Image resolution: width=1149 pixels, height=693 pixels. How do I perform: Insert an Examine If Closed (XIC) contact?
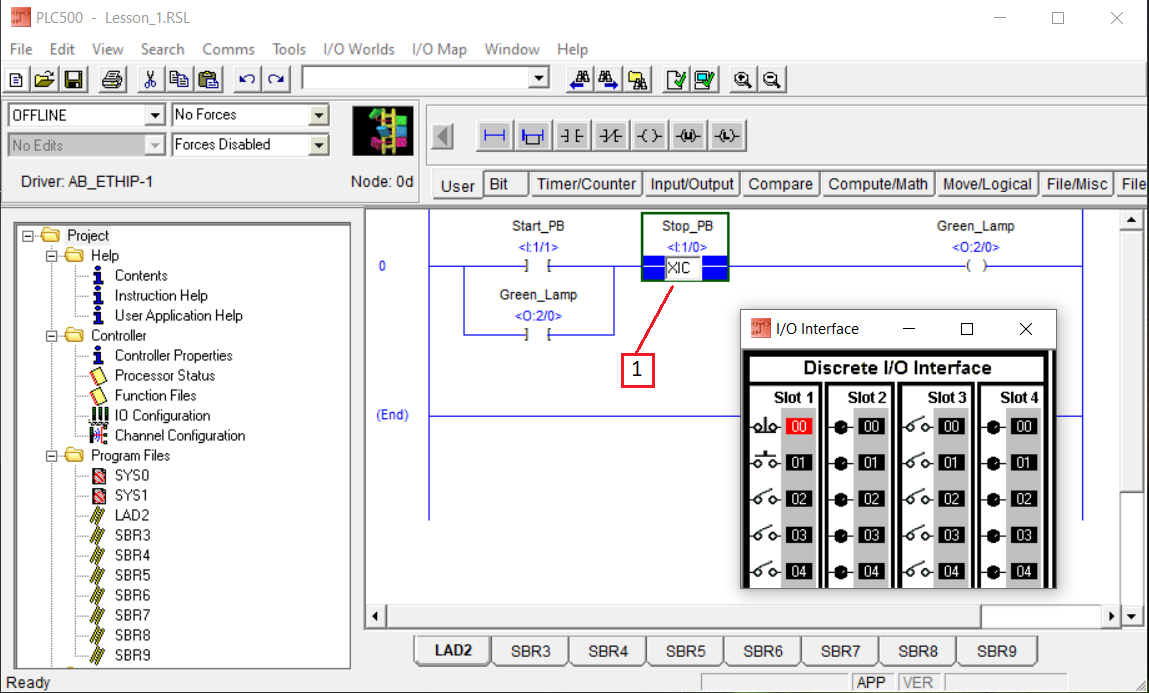click(x=572, y=136)
